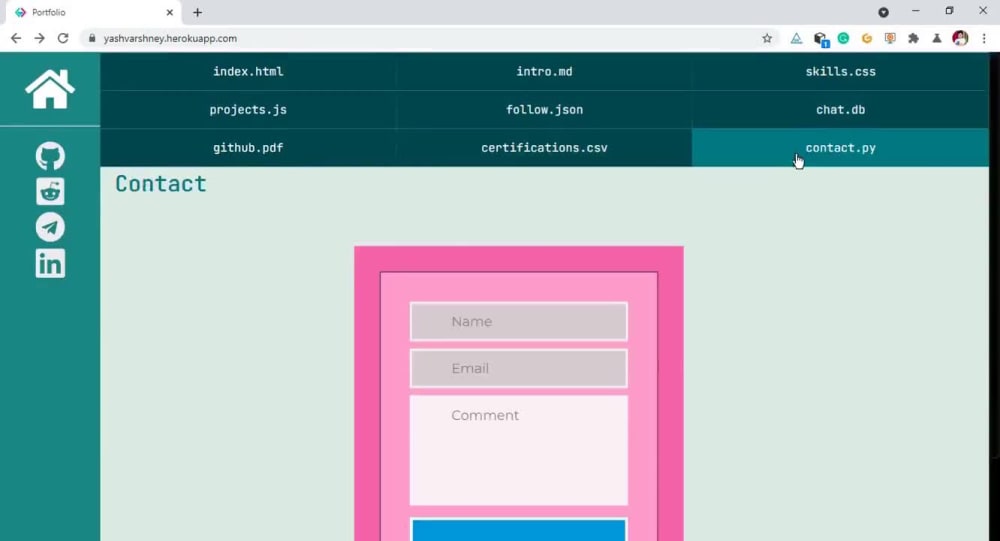Focus the Name input field

click(518, 322)
